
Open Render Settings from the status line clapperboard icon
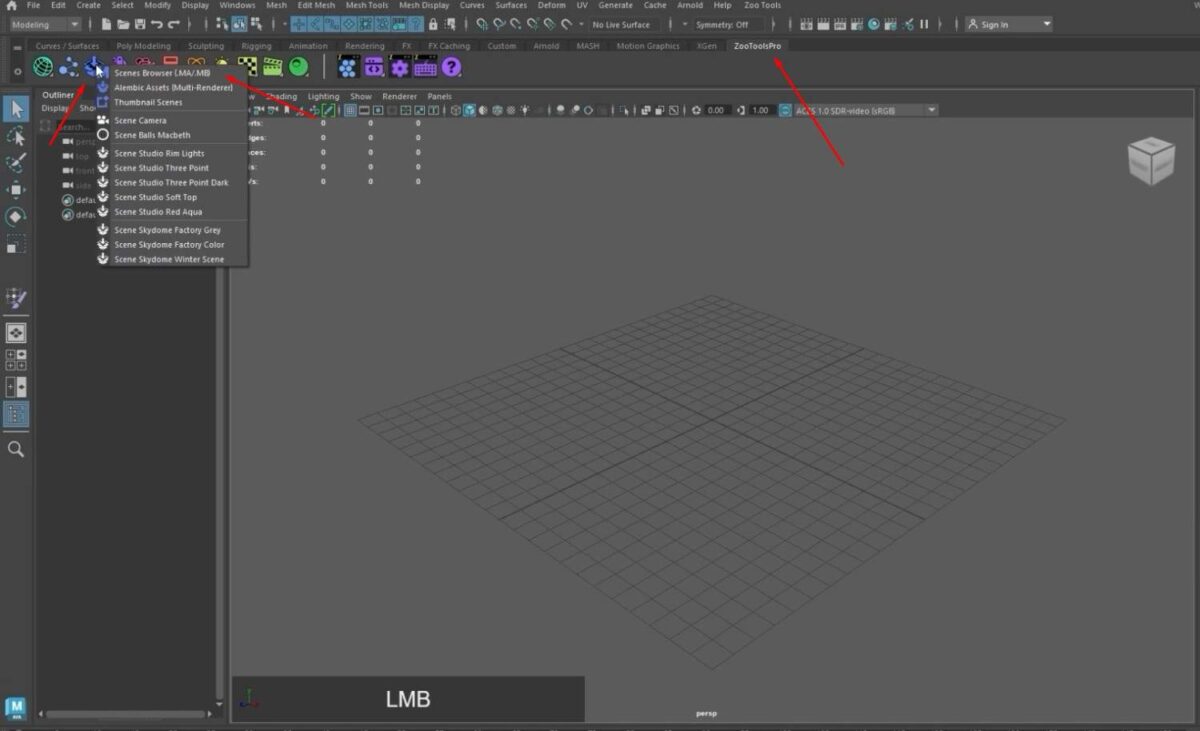tap(857, 25)
